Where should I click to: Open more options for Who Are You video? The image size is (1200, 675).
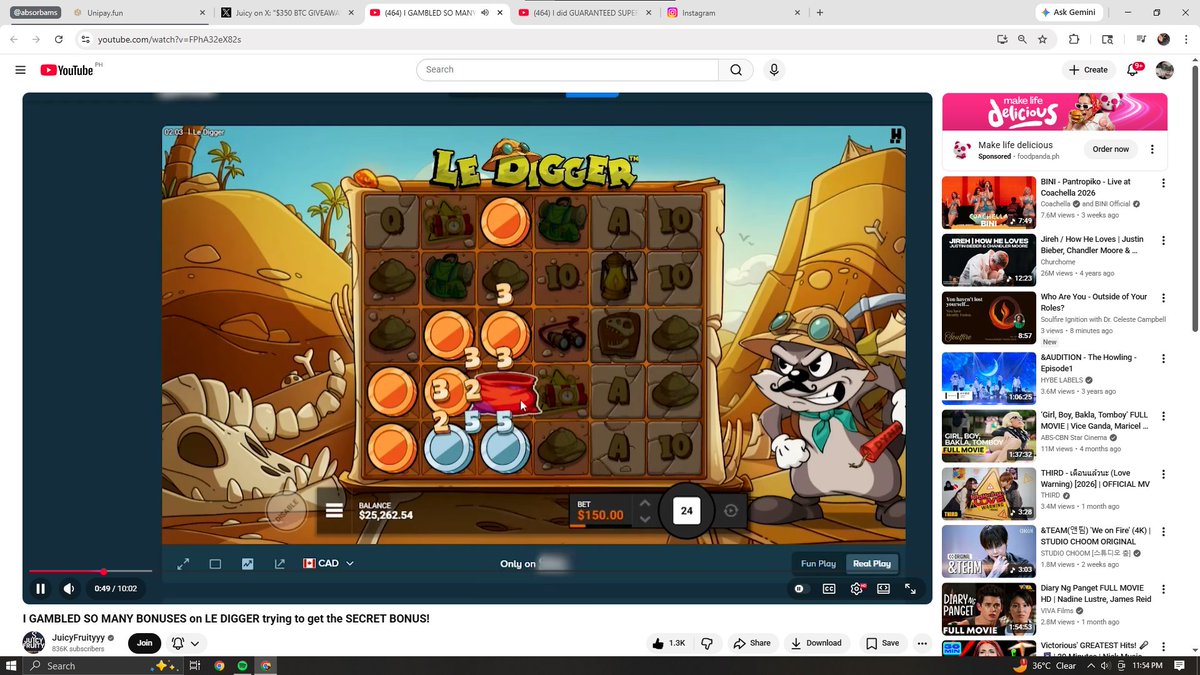(x=1163, y=298)
